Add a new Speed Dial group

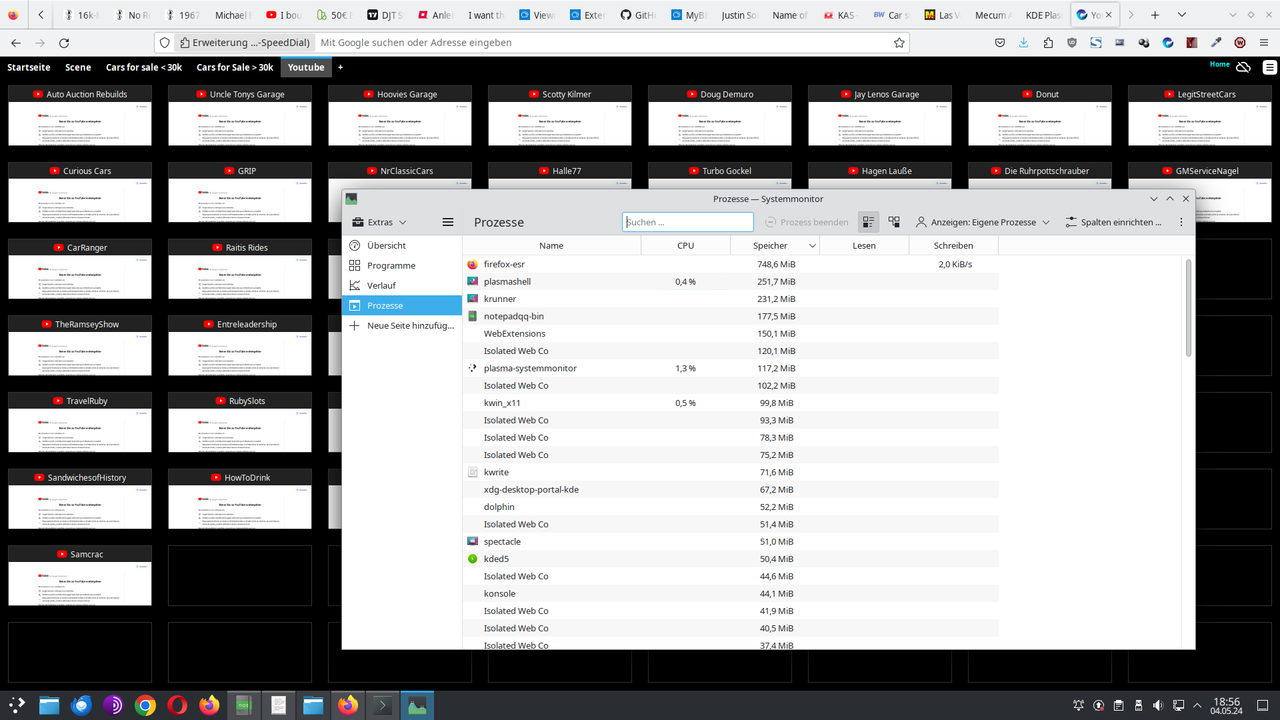click(x=340, y=67)
